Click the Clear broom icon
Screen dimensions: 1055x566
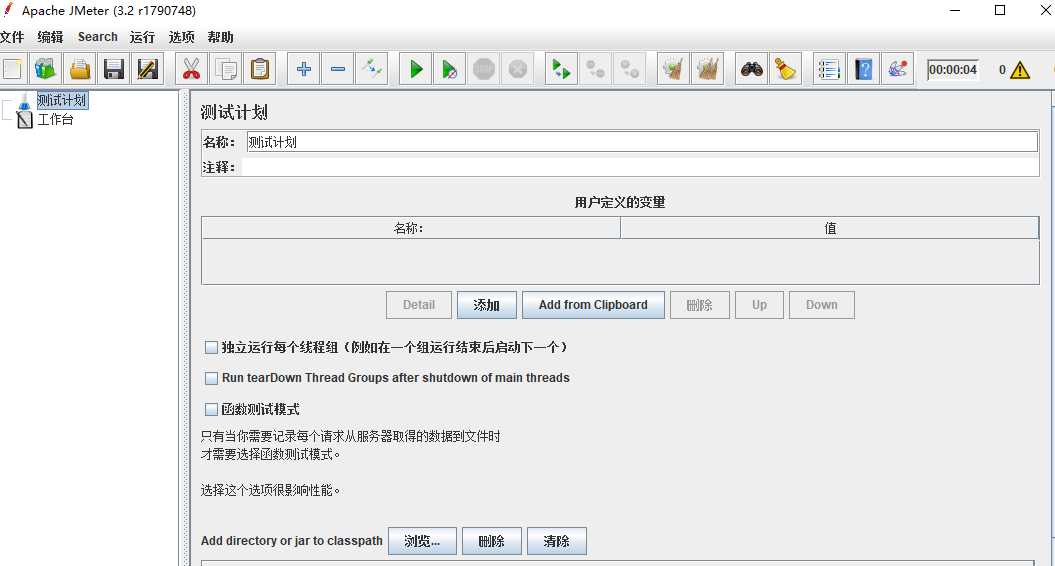(x=674, y=69)
